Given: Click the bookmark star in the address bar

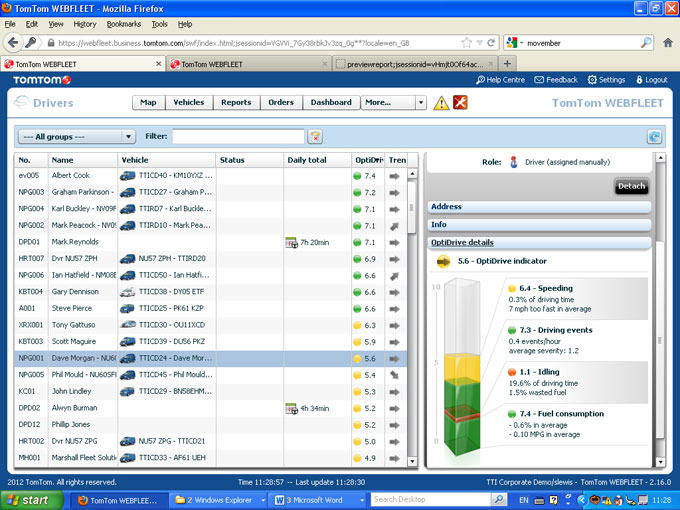Looking at the screenshot, I should pyautogui.click(x=467, y=42).
